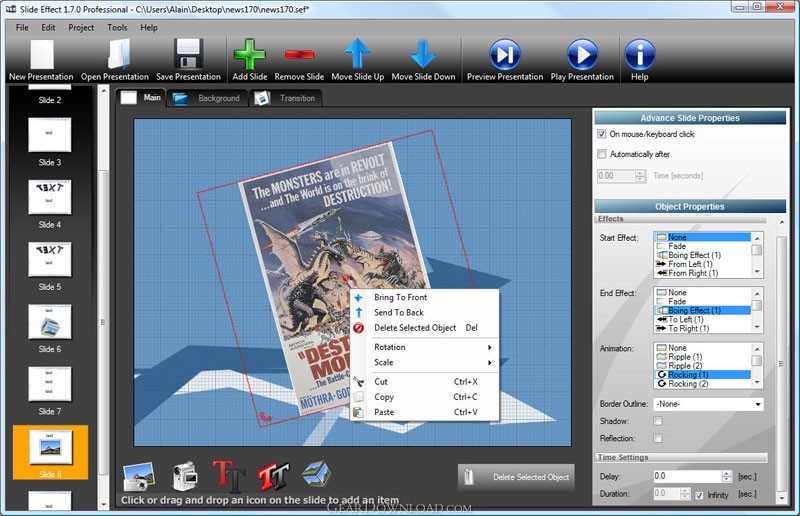Switch to the Main tab
The image size is (800, 516).
tap(141, 97)
